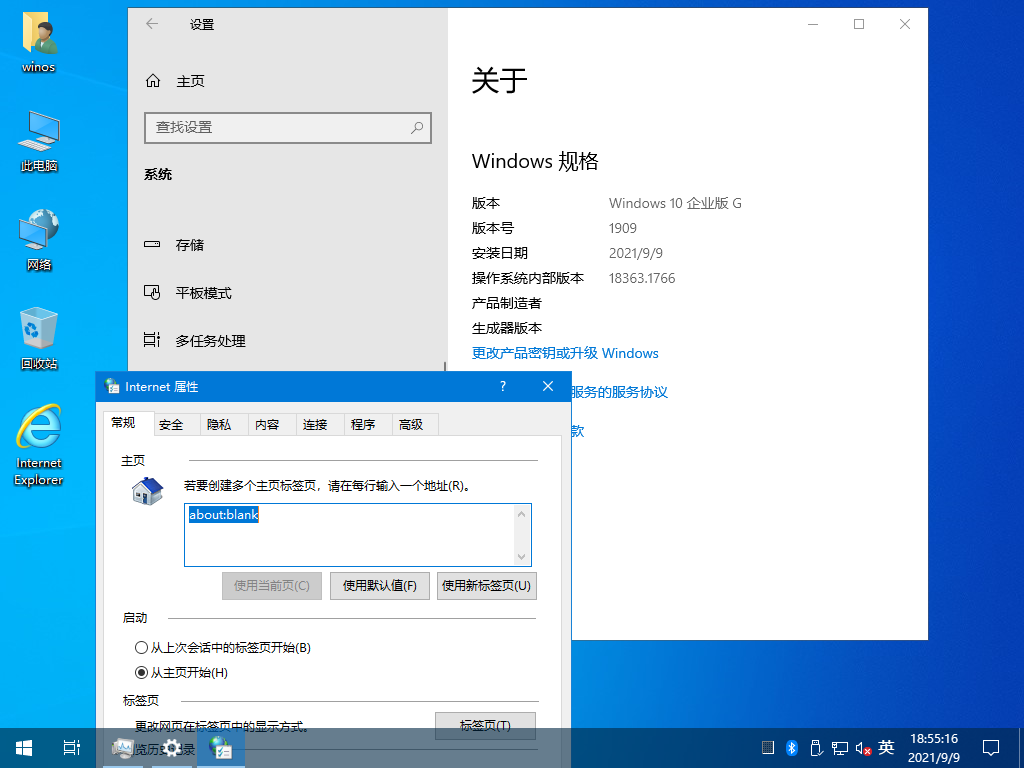Click the home page address text box
1024x768 pixels.
point(358,535)
